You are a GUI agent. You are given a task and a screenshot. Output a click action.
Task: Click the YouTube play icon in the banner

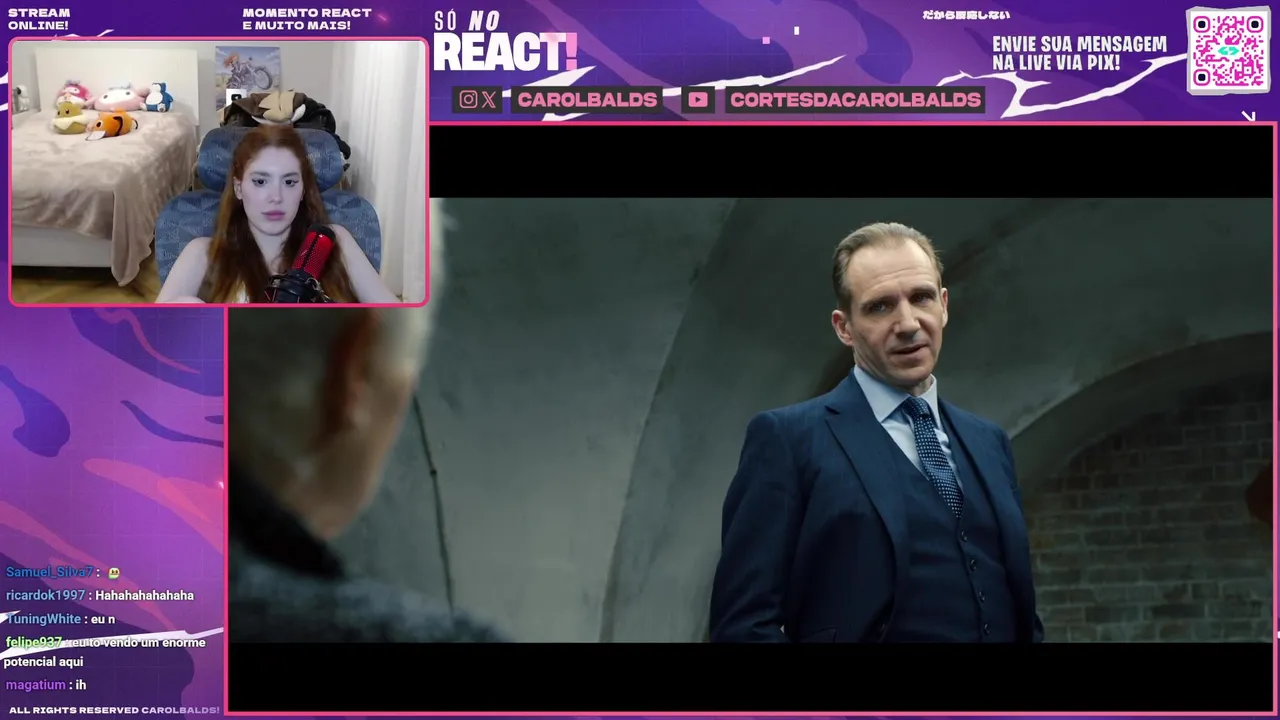click(x=698, y=99)
